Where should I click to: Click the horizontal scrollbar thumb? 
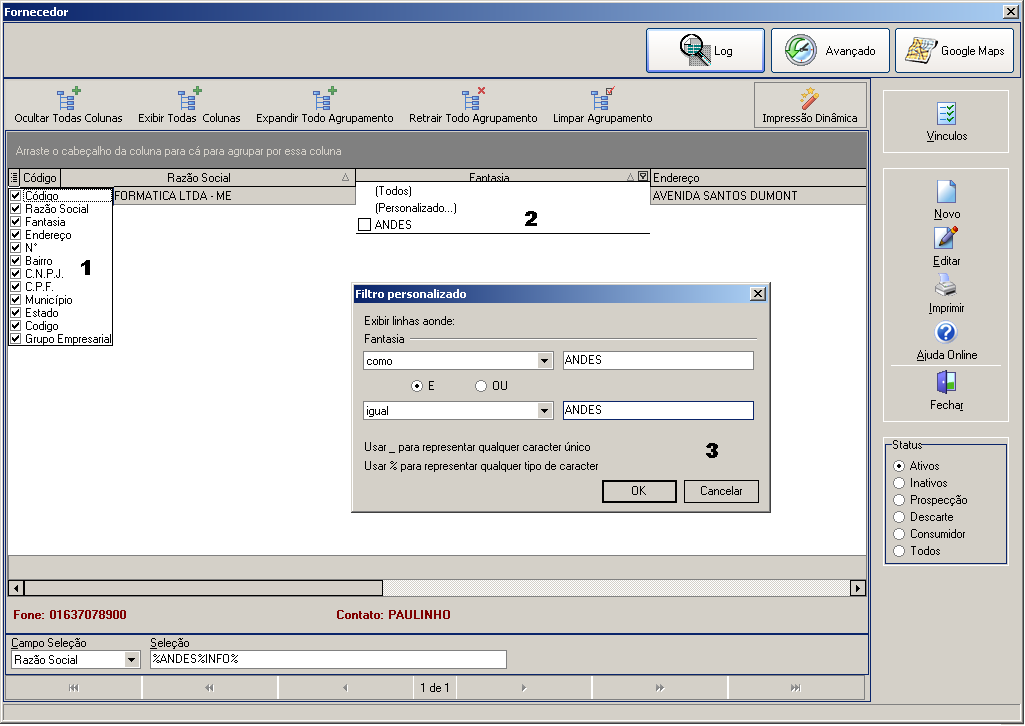tap(203, 588)
